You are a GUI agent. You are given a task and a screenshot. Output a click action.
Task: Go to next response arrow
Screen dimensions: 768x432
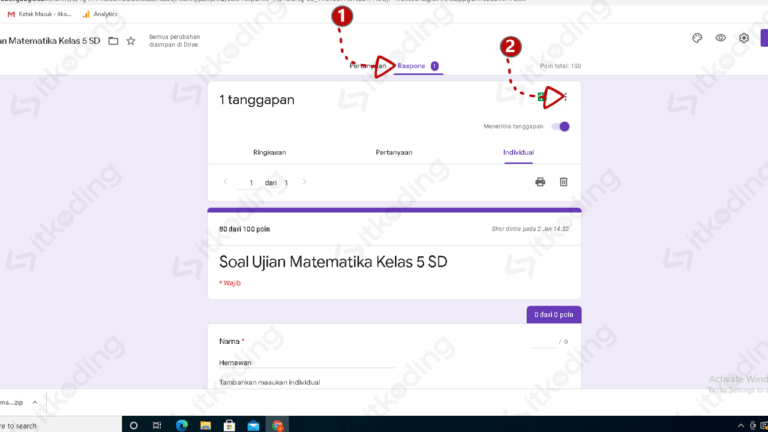point(304,182)
